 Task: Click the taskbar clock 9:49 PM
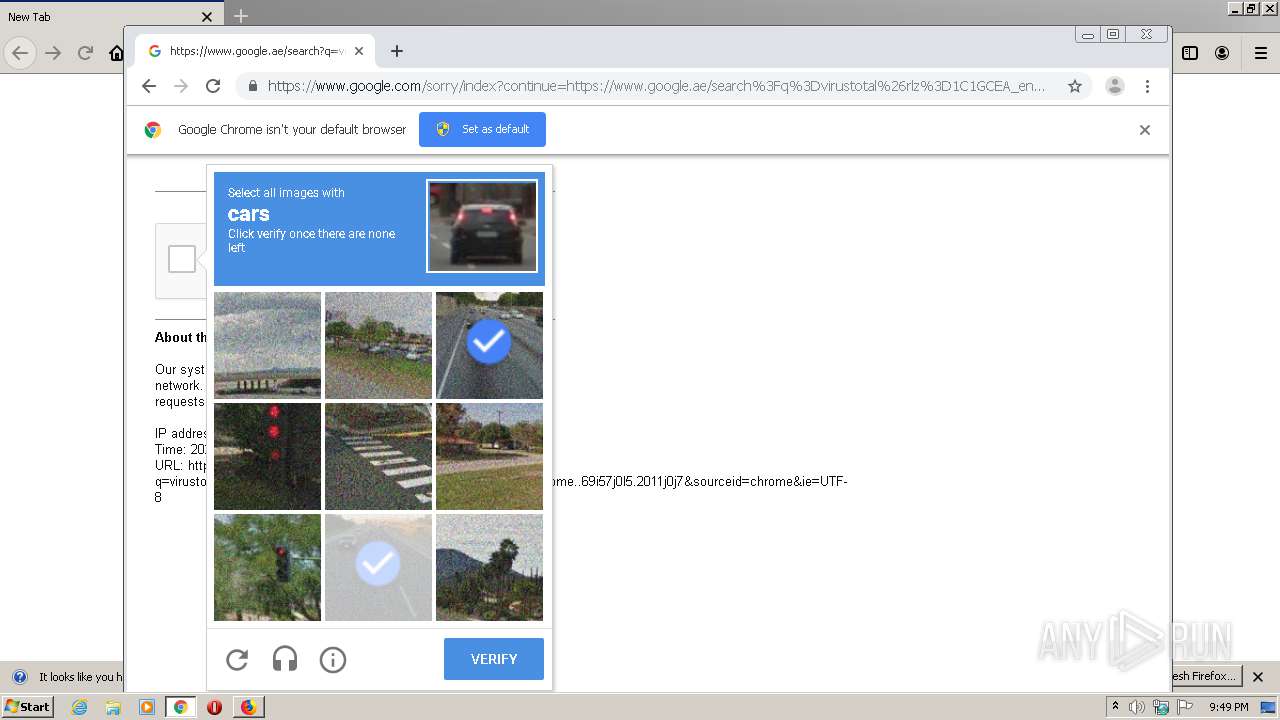tap(1229, 707)
